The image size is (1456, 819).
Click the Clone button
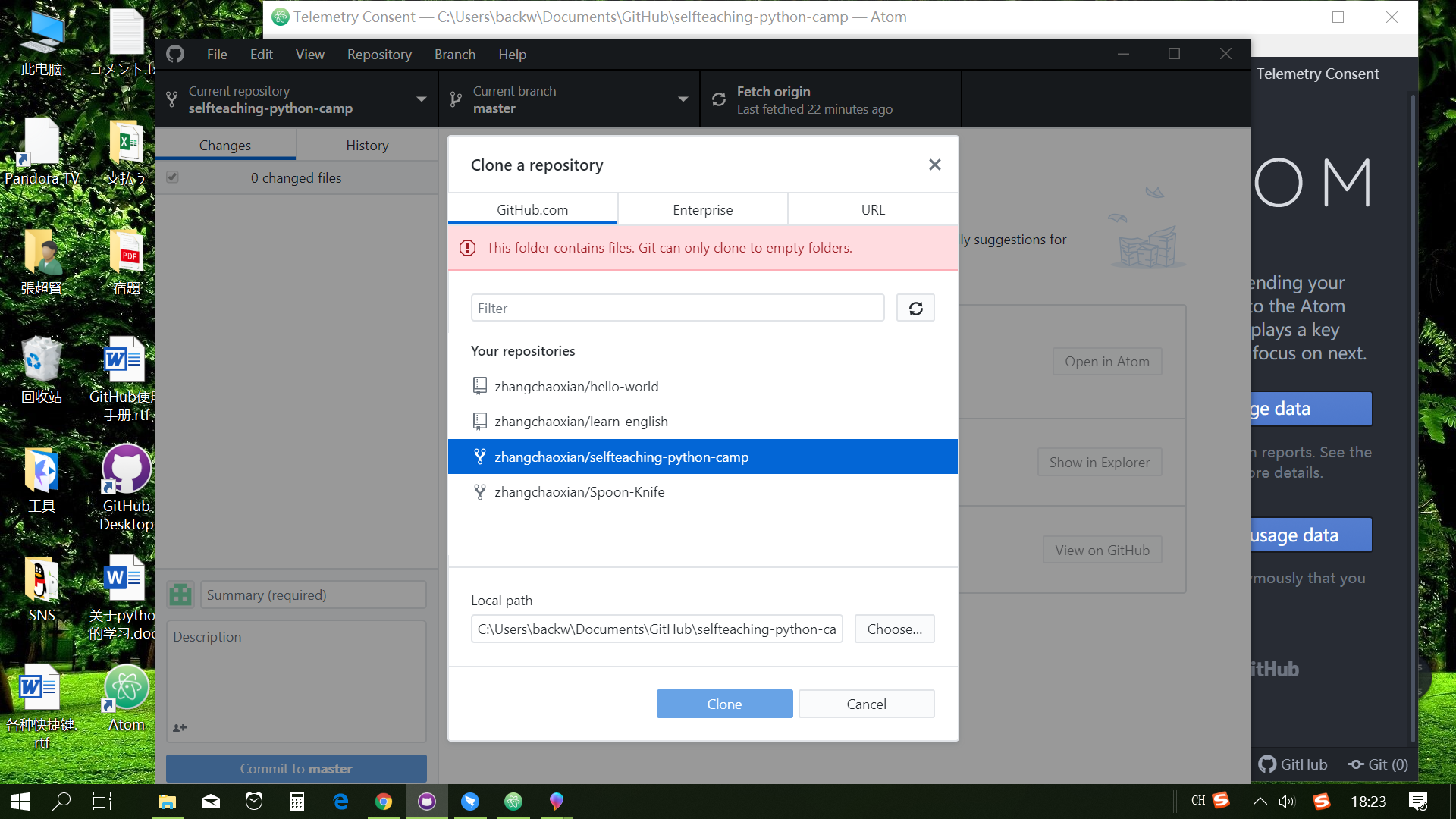pyautogui.click(x=724, y=704)
